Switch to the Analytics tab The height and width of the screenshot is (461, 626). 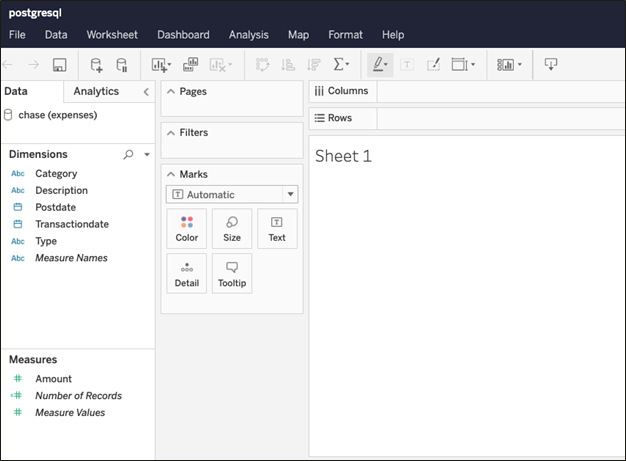pyautogui.click(x=96, y=91)
